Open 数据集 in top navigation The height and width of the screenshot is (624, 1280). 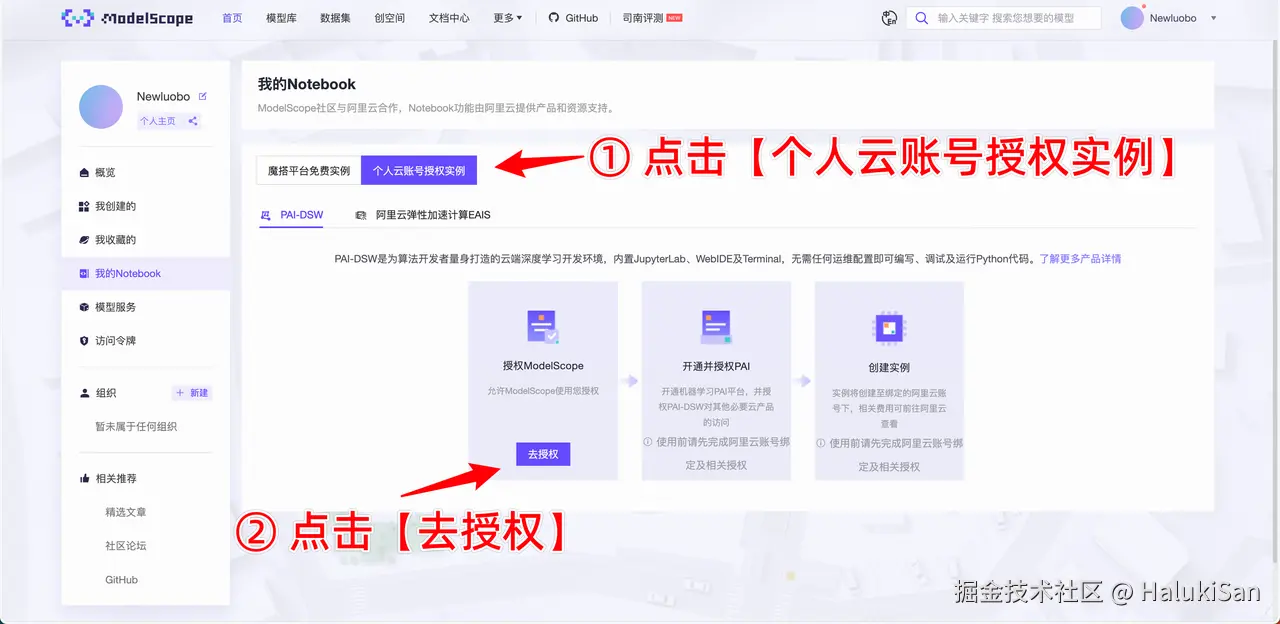335,18
